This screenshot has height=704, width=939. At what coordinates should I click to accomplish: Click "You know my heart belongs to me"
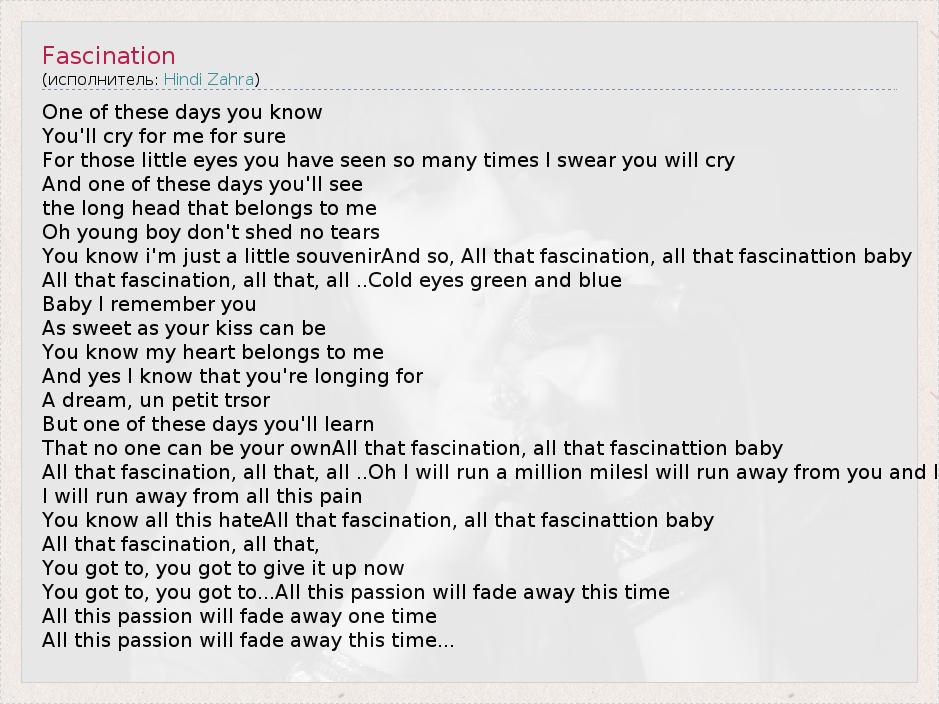click(213, 352)
